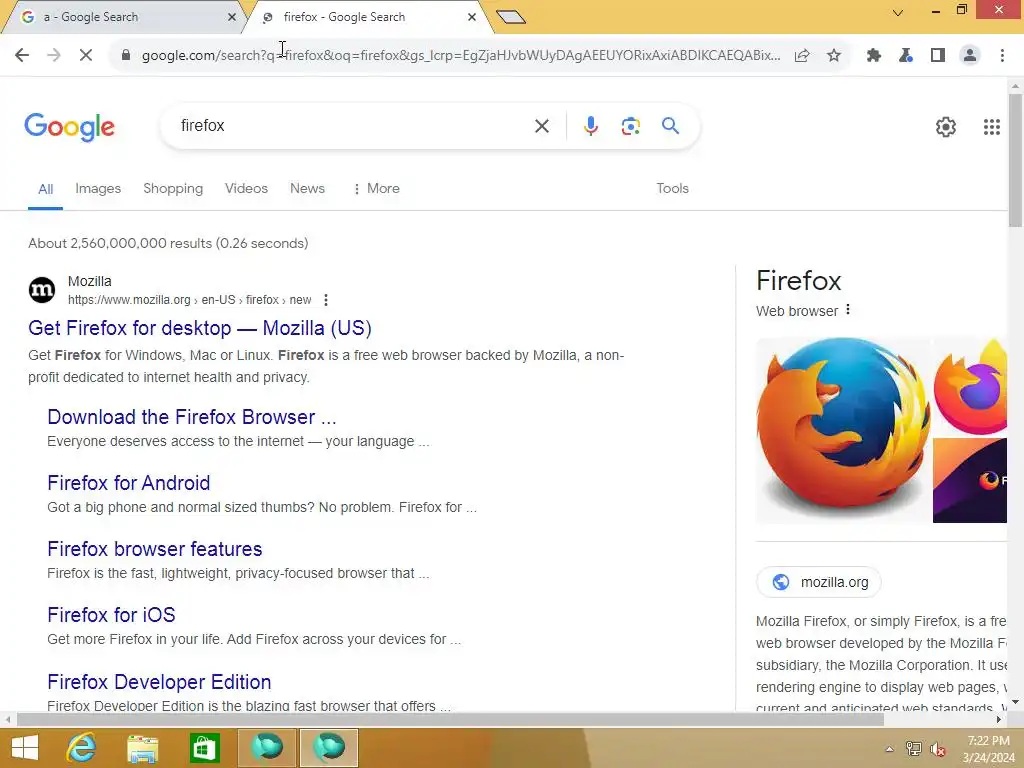Viewport: 1024px width, 768px height.
Task: Open options for the Mozilla result
Action: [326, 300]
